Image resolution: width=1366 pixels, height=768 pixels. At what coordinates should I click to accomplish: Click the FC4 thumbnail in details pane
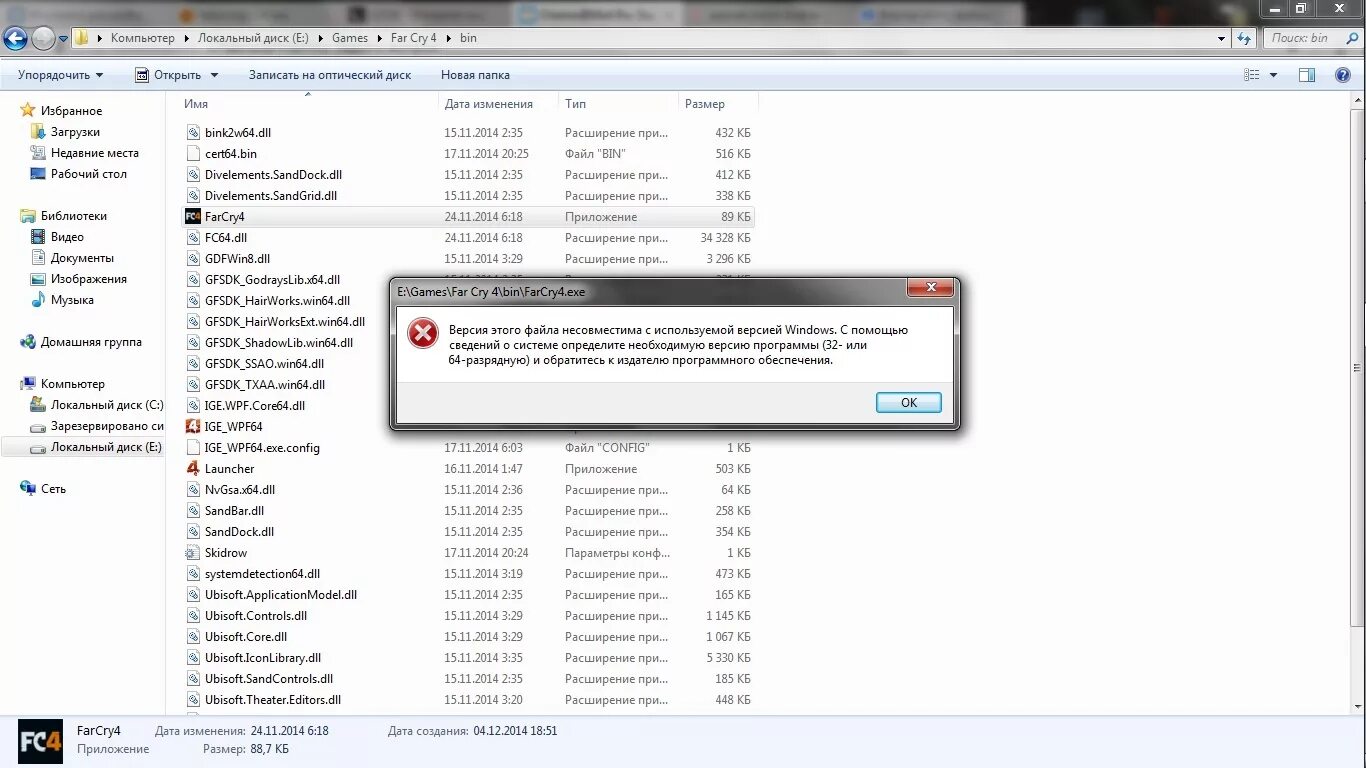point(40,741)
